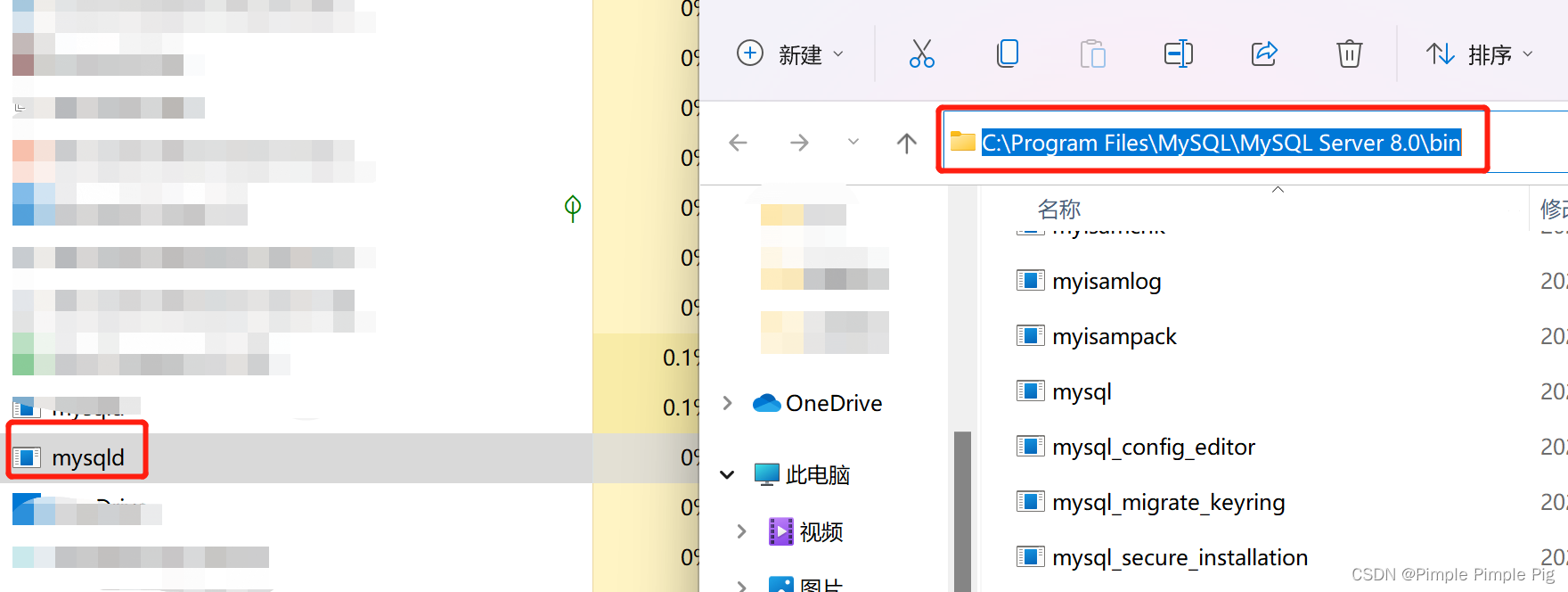Click the myisampack file icon
This screenshot has width=1568, height=592.
coord(1030,335)
